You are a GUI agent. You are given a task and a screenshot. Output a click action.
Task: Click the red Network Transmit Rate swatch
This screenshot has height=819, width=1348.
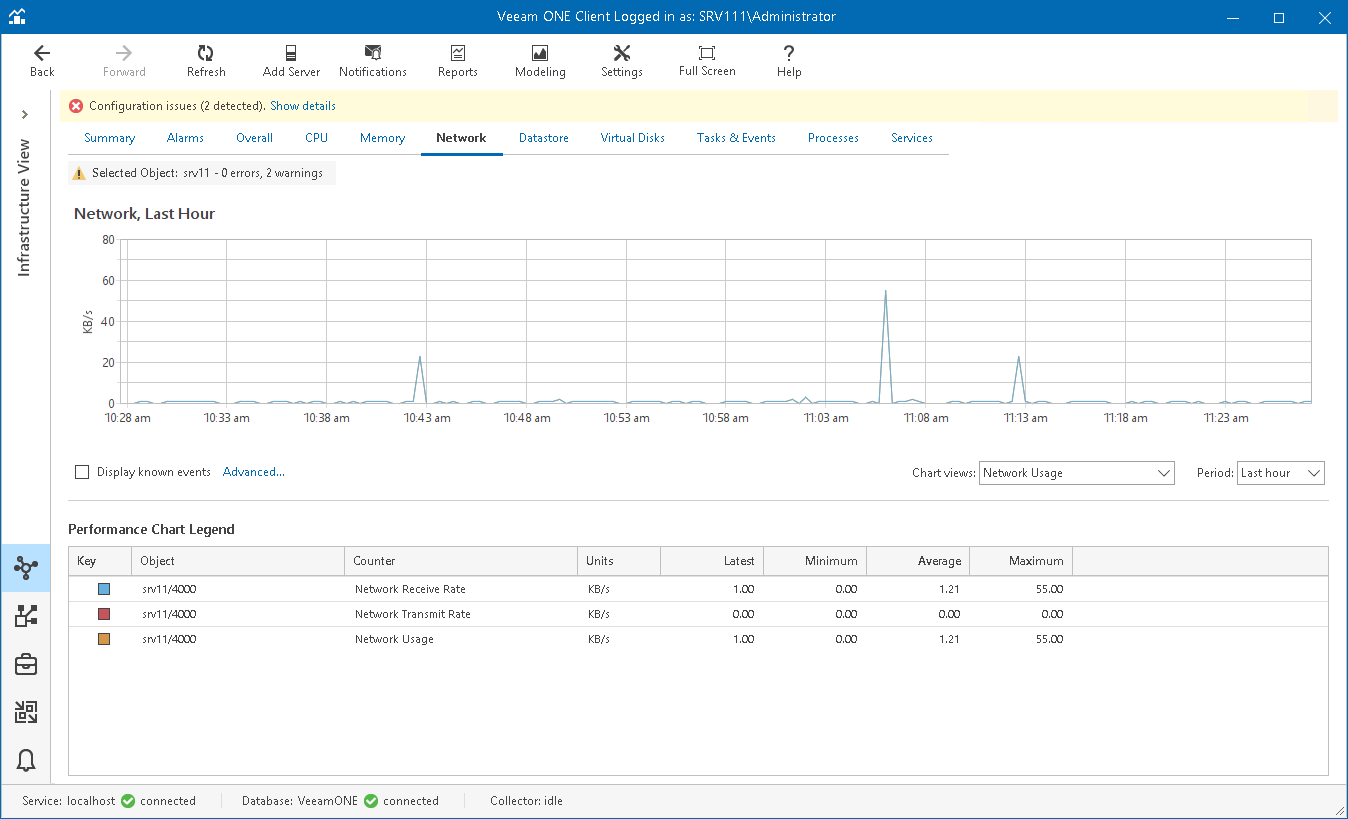coord(104,614)
